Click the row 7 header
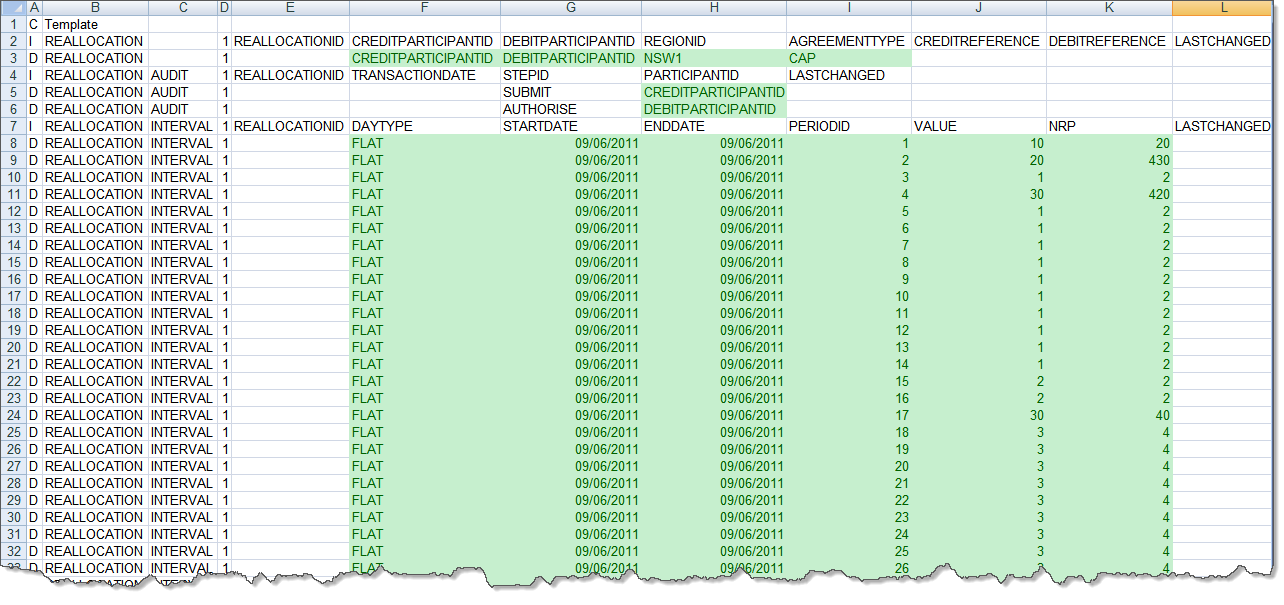This screenshot has width=1284, height=605. (13, 127)
